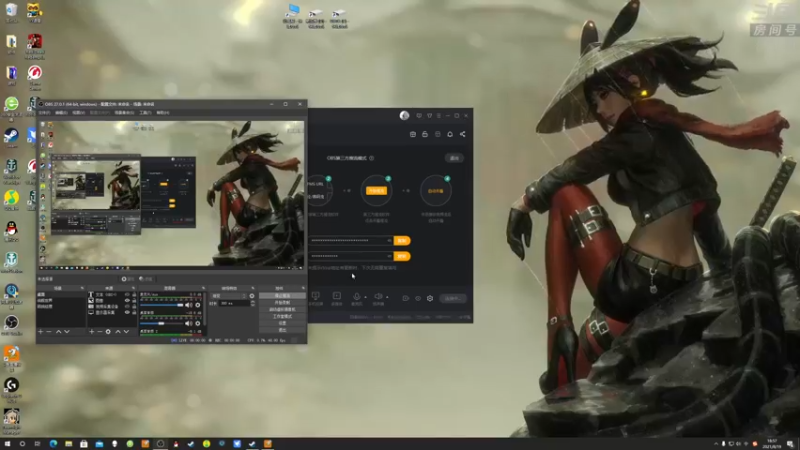Adjust the second mixer track volume slider

coord(162,323)
